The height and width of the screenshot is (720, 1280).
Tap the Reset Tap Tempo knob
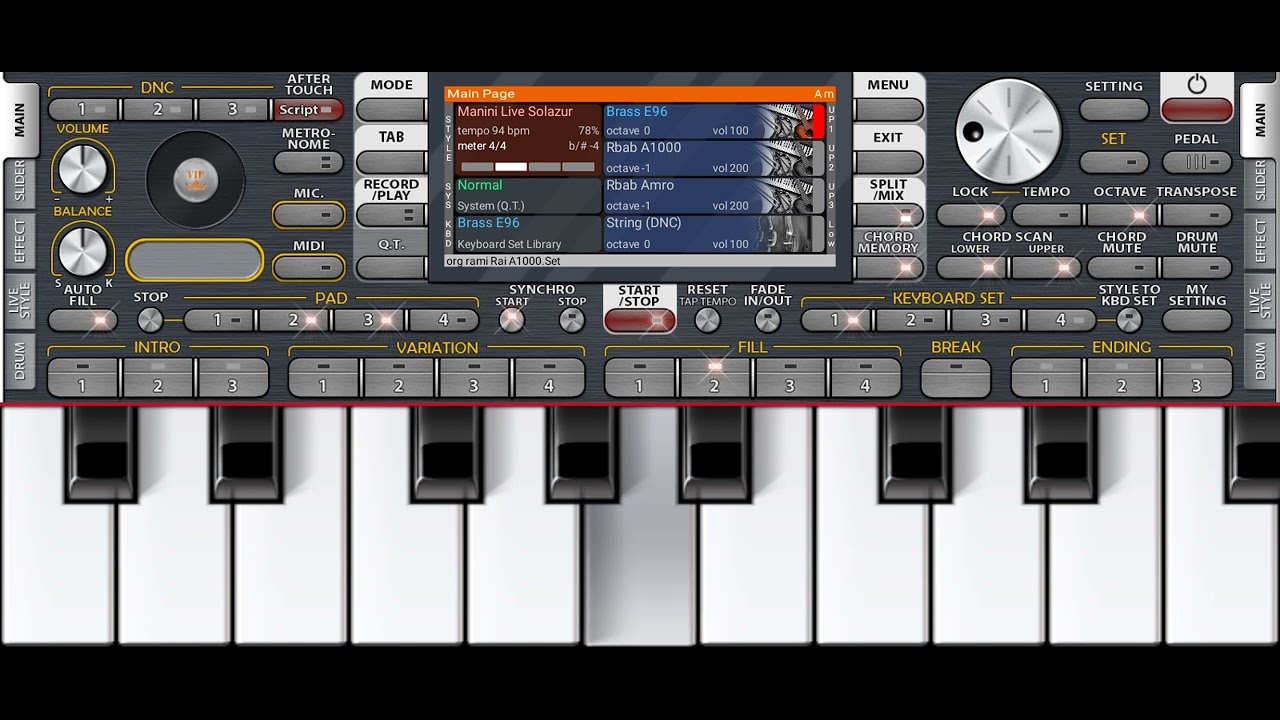(x=707, y=320)
